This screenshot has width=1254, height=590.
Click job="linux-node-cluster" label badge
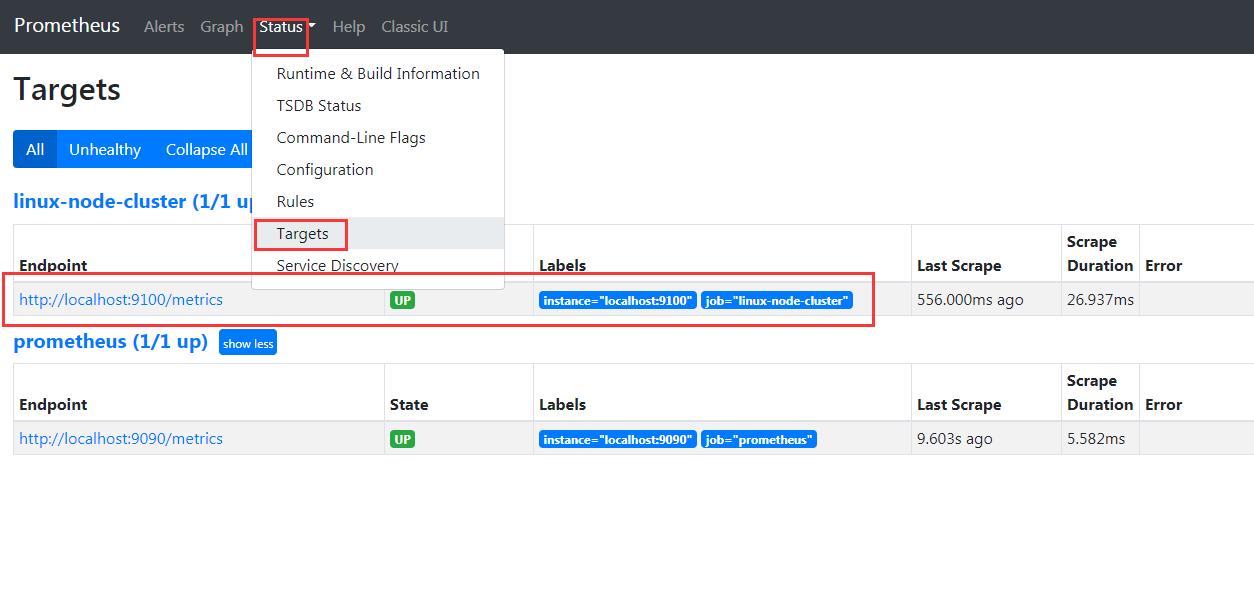(x=777, y=300)
